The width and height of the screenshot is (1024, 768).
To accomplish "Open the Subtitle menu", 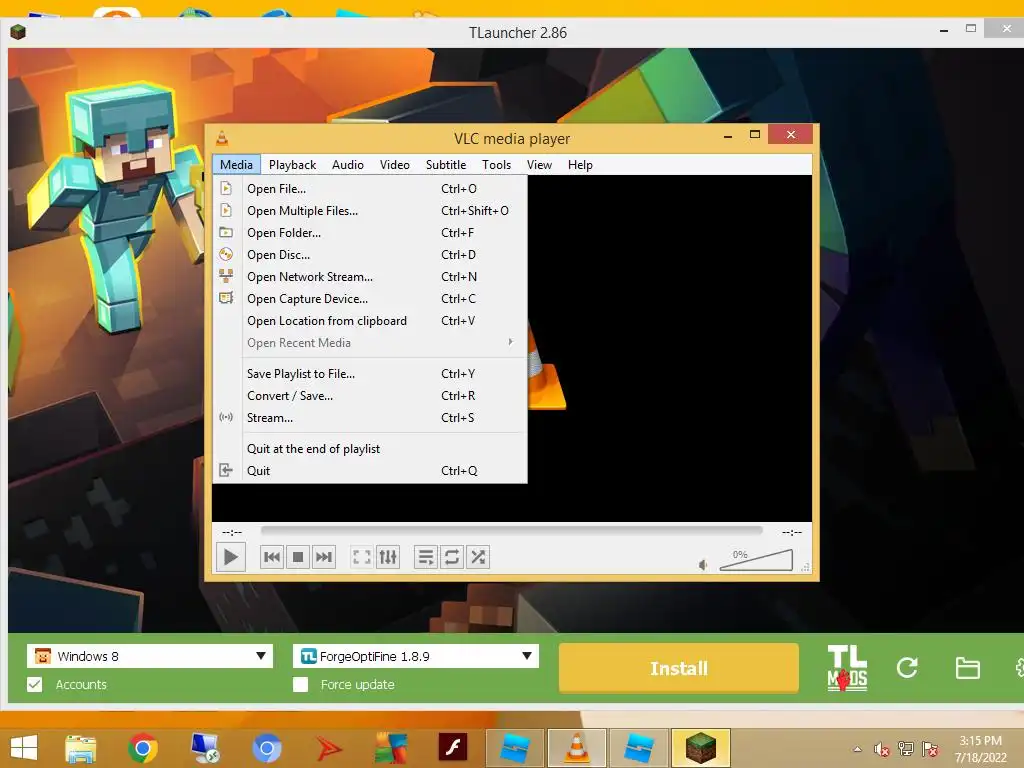I will point(446,165).
